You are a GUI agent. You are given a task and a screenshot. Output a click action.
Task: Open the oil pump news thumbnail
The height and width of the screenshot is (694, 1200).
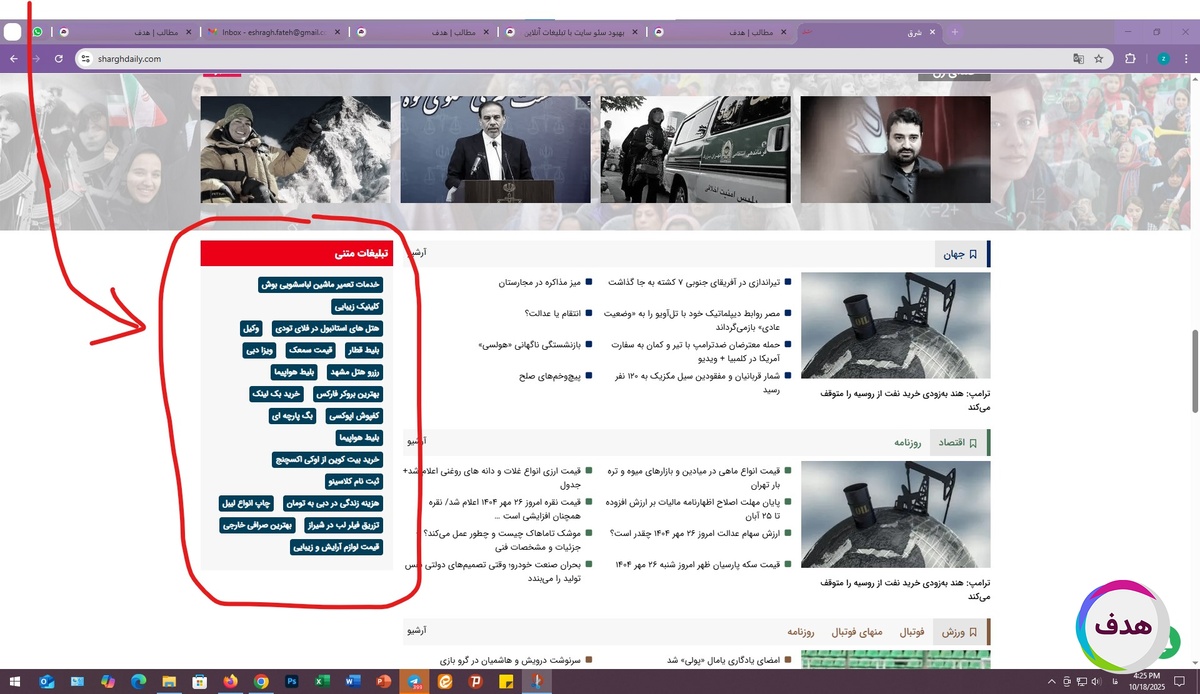[x=895, y=325]
